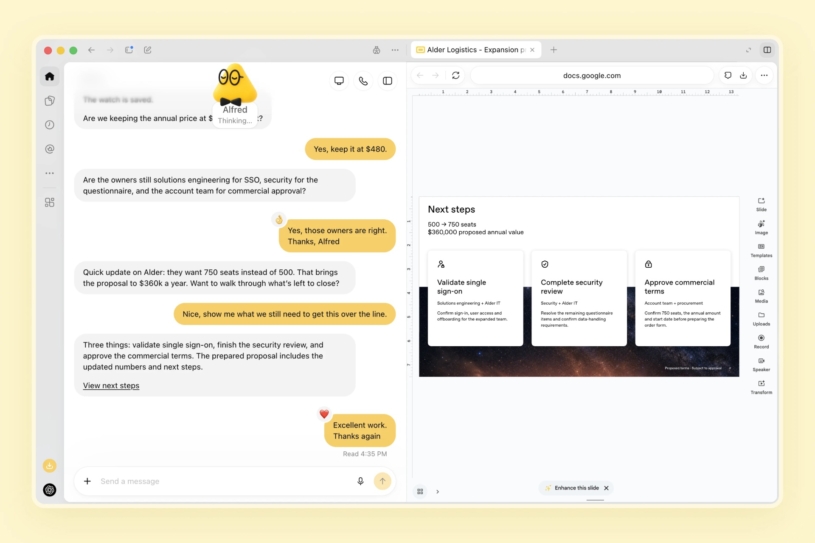Click the Read 4:35 PM status text
The image size is (815, 543).
pyautogui.click(x=365, y=454)
